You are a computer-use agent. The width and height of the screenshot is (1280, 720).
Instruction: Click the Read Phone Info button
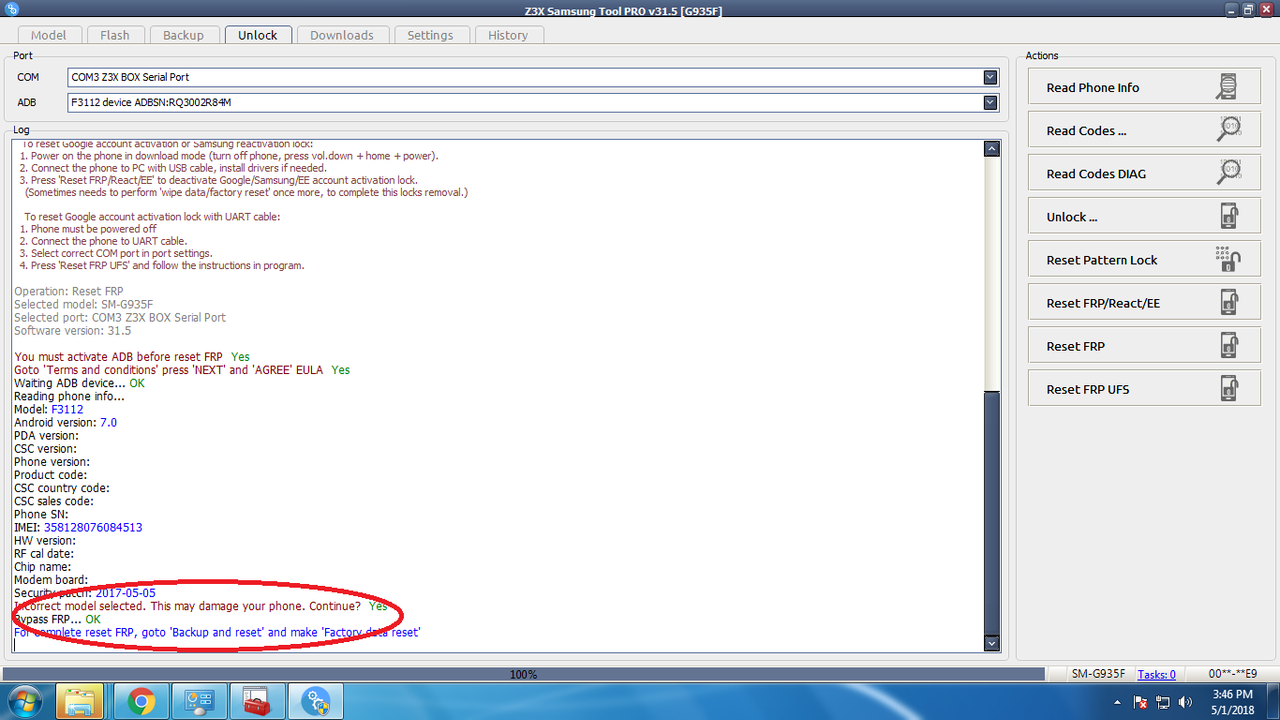pos(1144,87)
